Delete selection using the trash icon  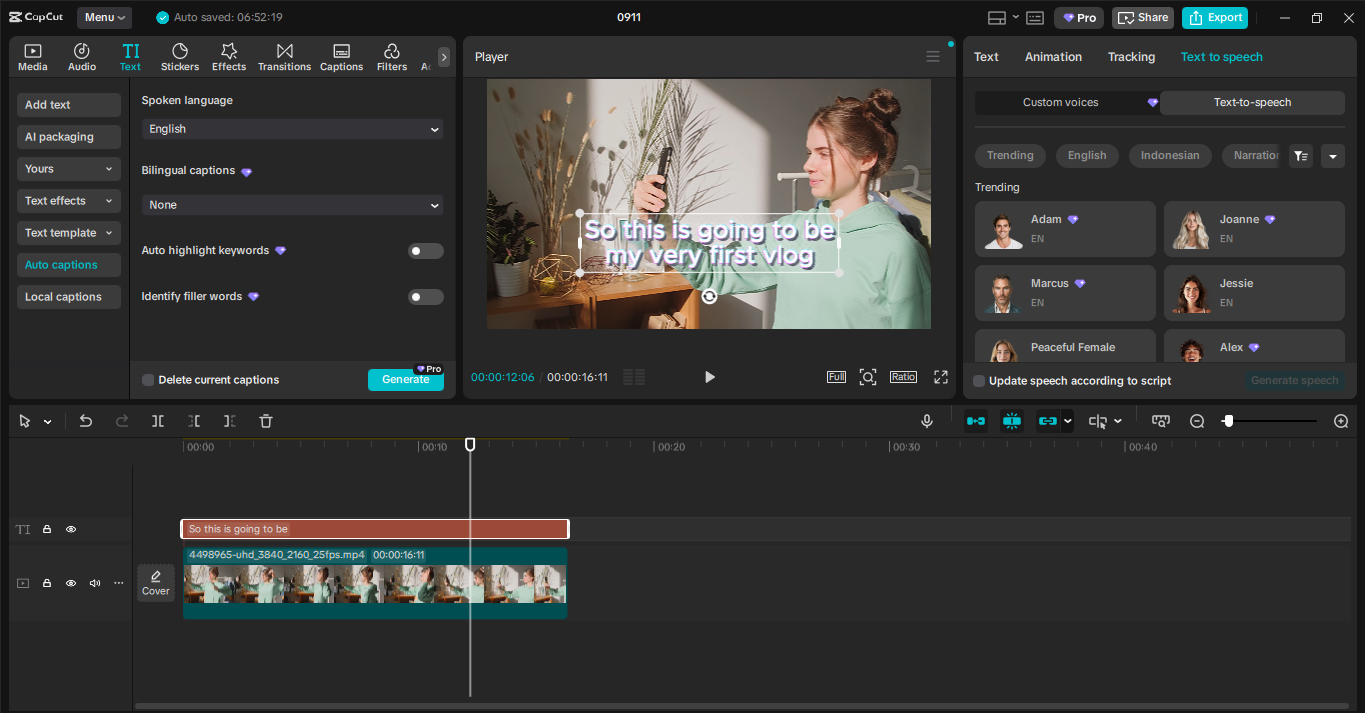[265, 421]
